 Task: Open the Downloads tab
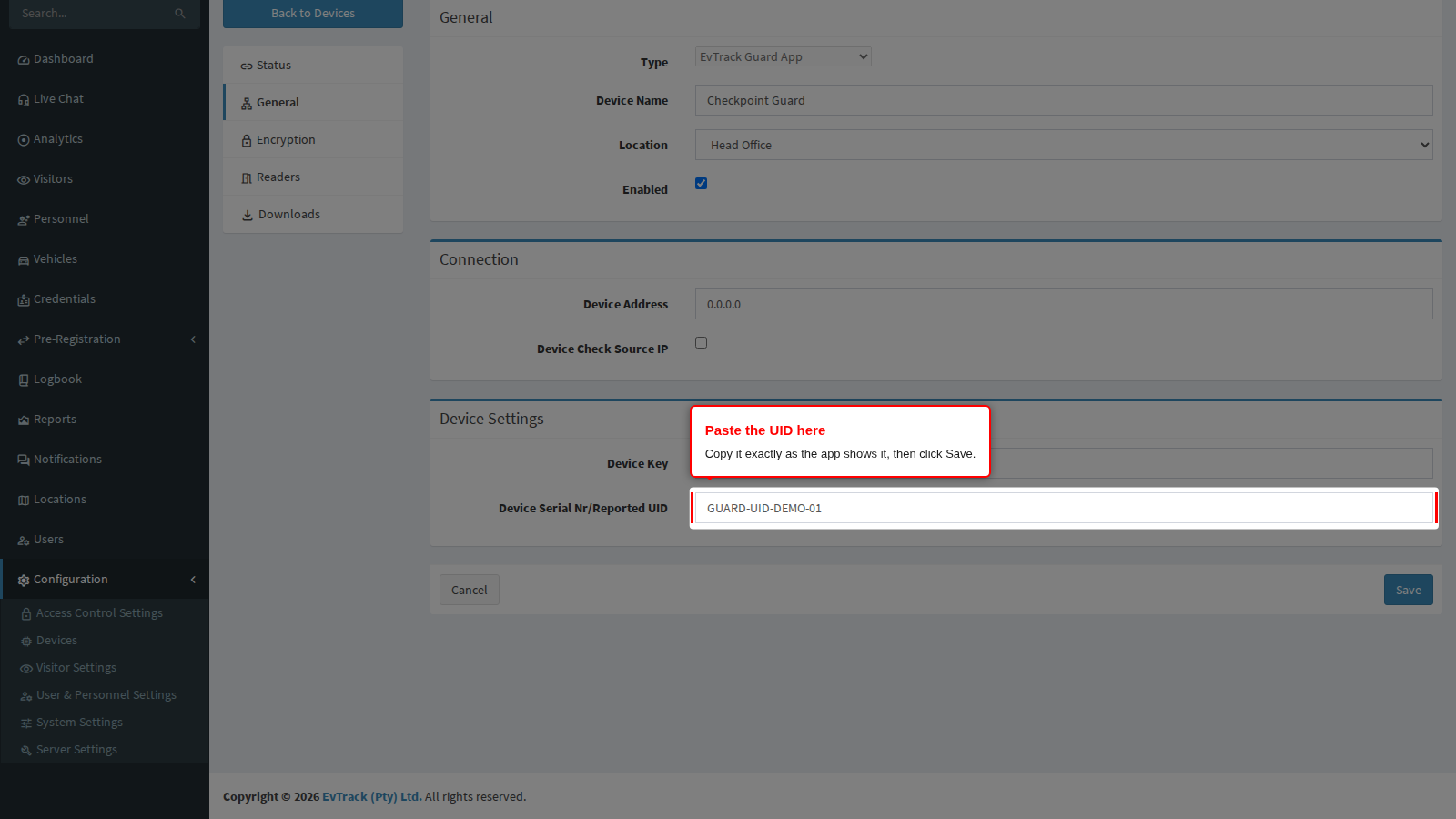pos(313,215)
